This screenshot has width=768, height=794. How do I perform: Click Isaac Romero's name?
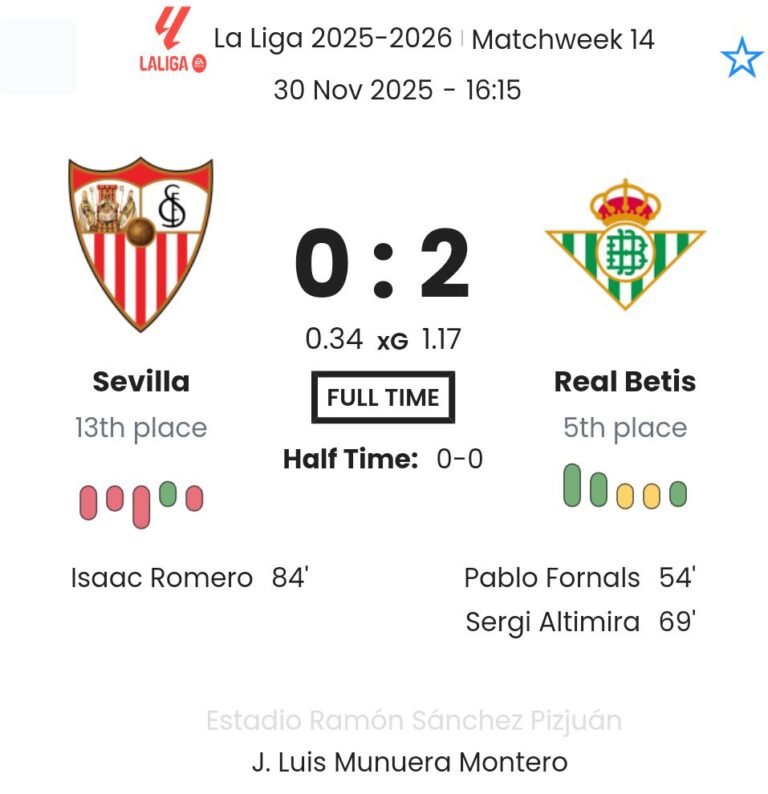[x=162, y=577]
